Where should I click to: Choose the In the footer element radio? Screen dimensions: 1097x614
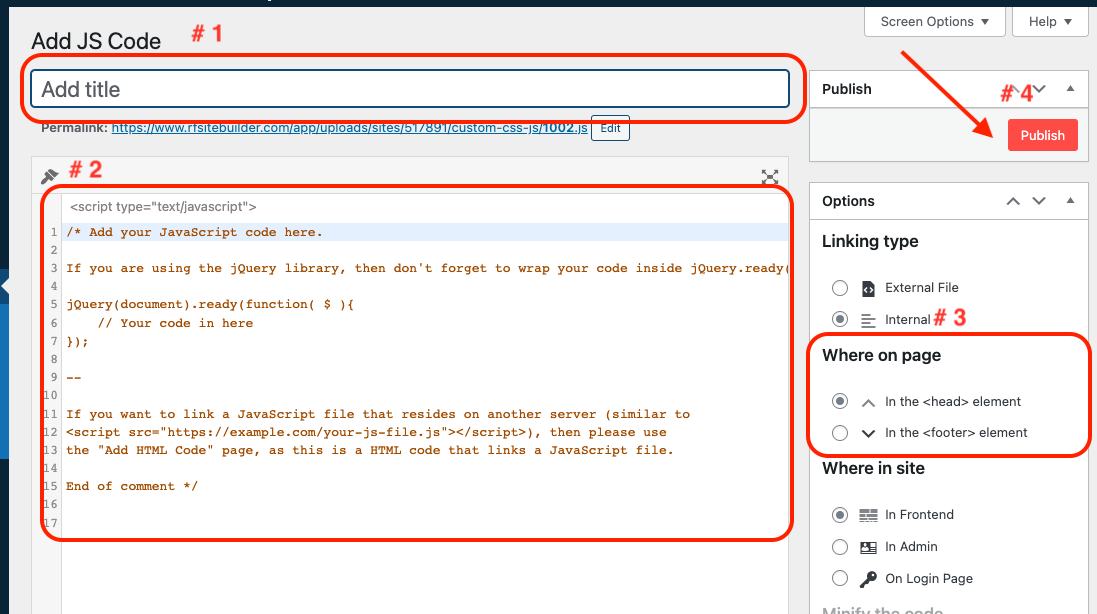pyautogui.click(x=840, y=433)
